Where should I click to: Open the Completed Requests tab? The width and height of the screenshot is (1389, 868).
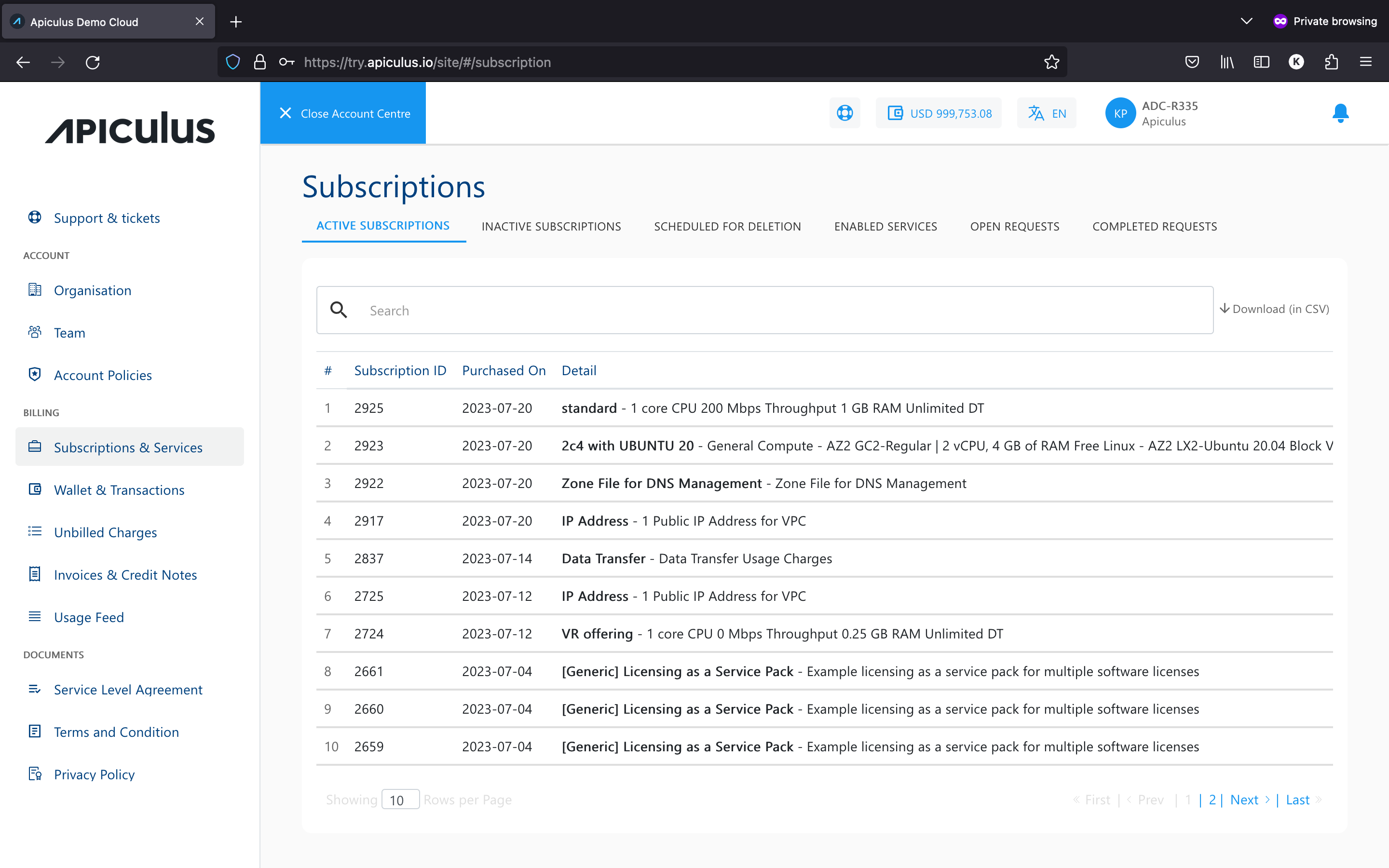click(1154, 226)
